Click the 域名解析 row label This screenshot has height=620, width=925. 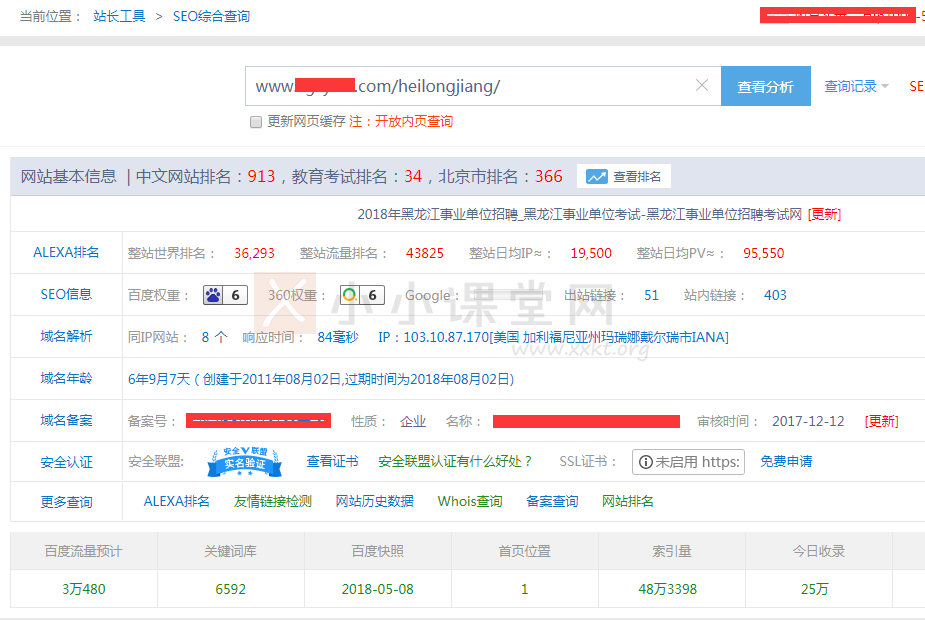66,336
